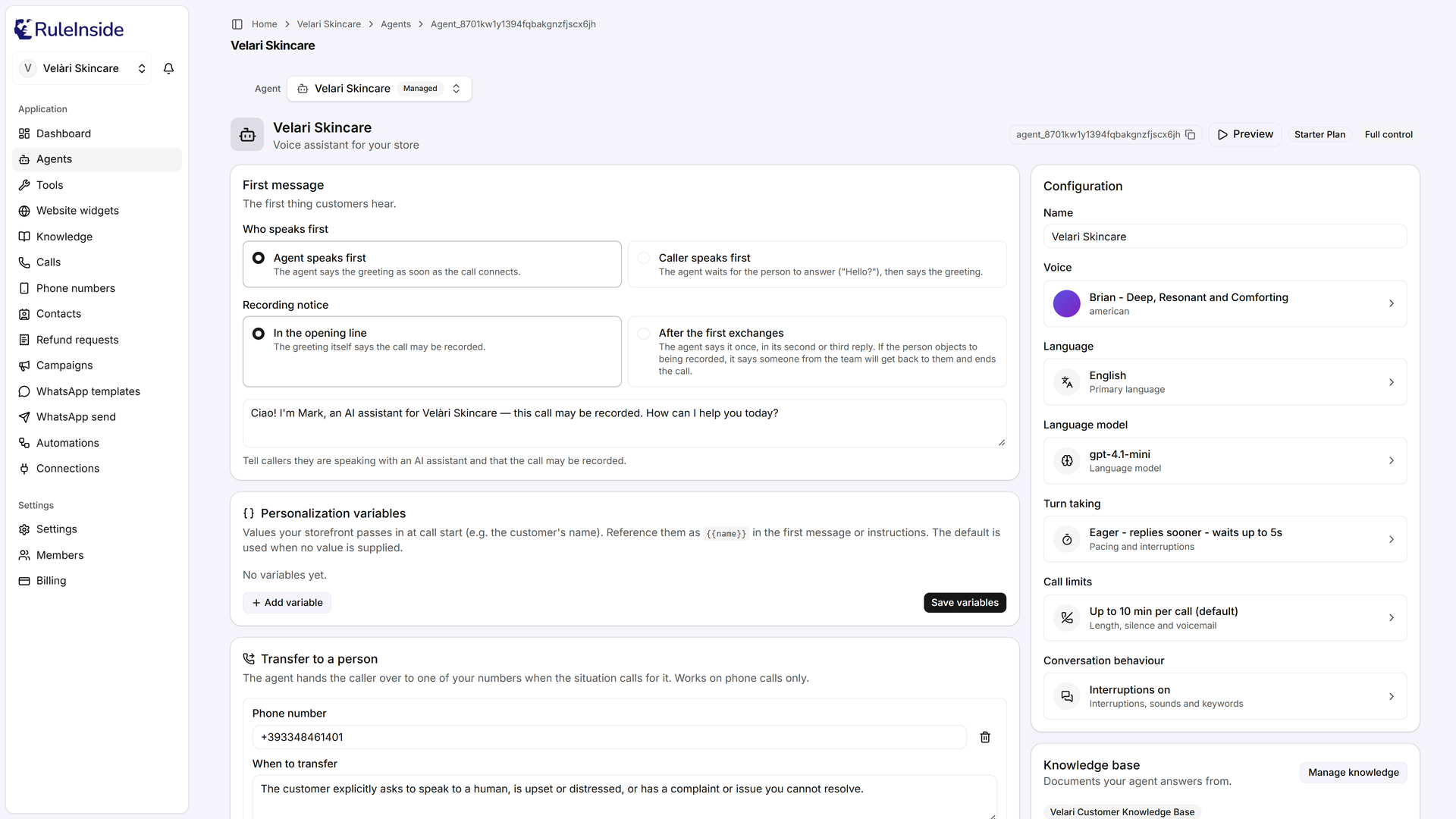1456x819 pixels.
Task: Click the Preview button
Action: point(1245,134)
